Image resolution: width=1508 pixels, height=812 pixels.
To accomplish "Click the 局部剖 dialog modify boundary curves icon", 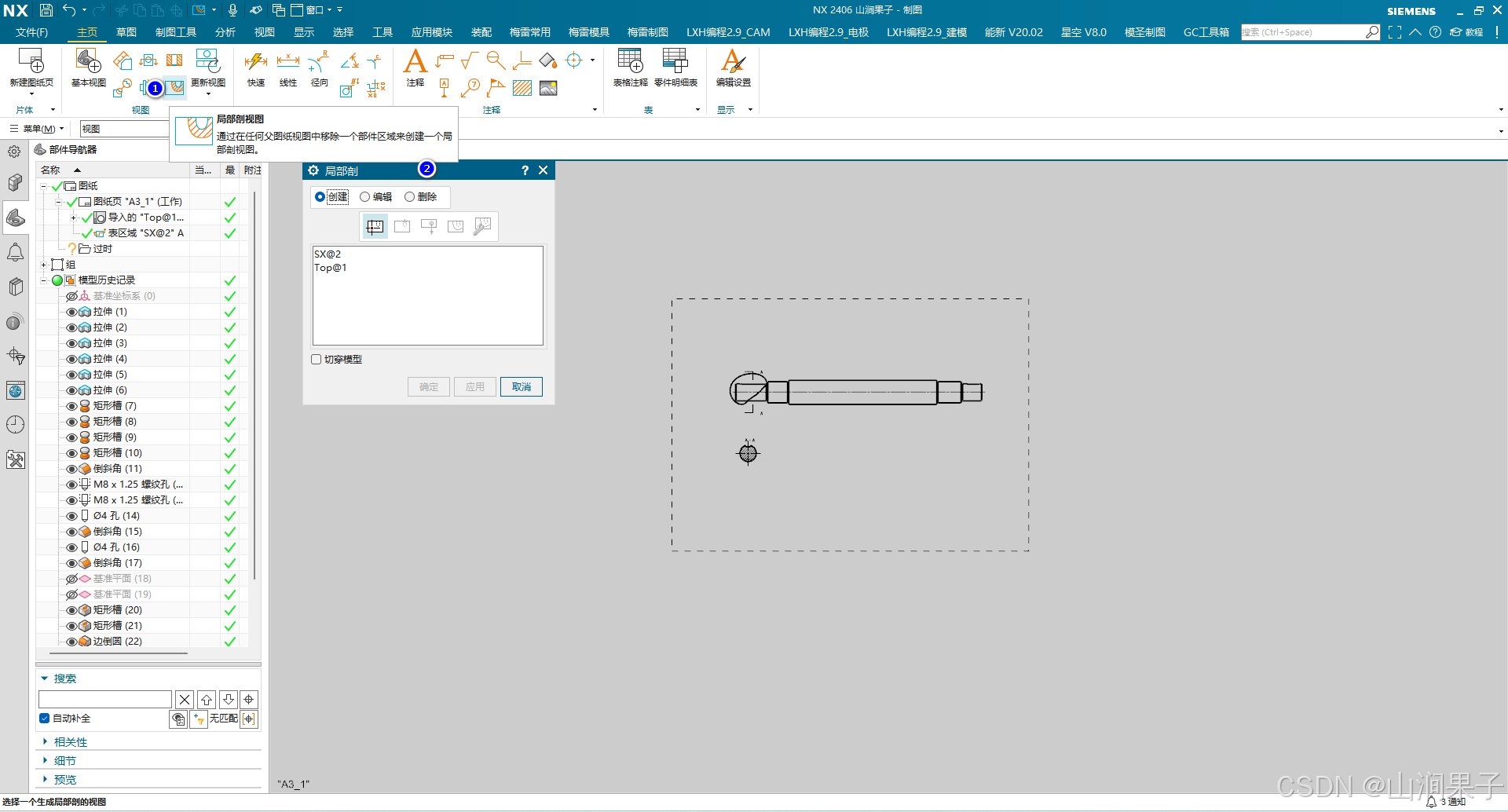I will pos(482,226).
